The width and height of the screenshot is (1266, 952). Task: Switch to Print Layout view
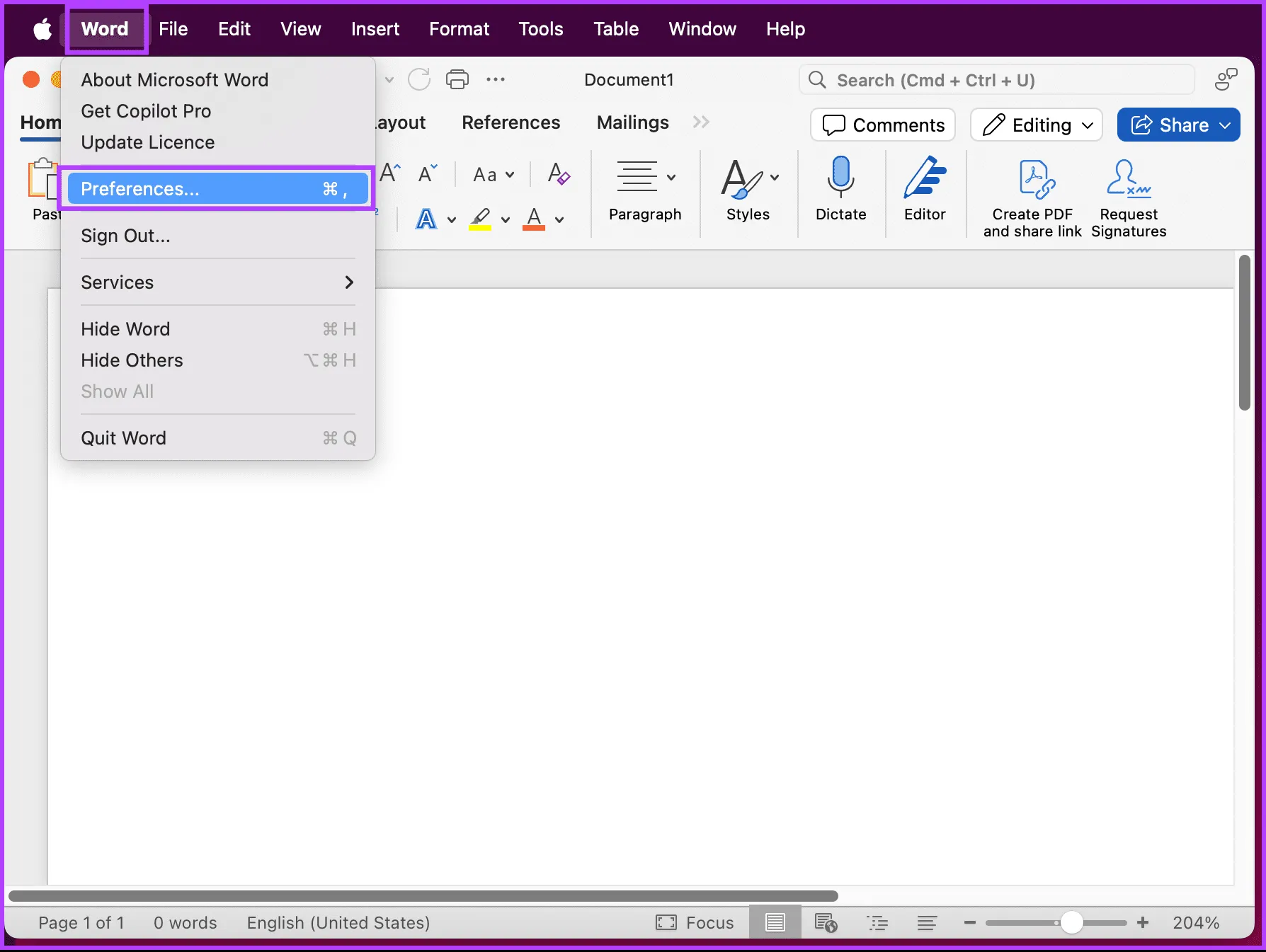[x=775, y=922]
